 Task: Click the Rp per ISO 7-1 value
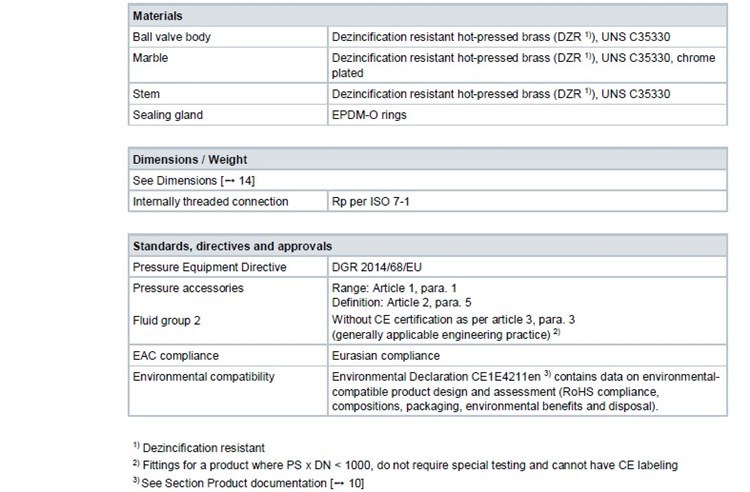(x=372, y=202)
